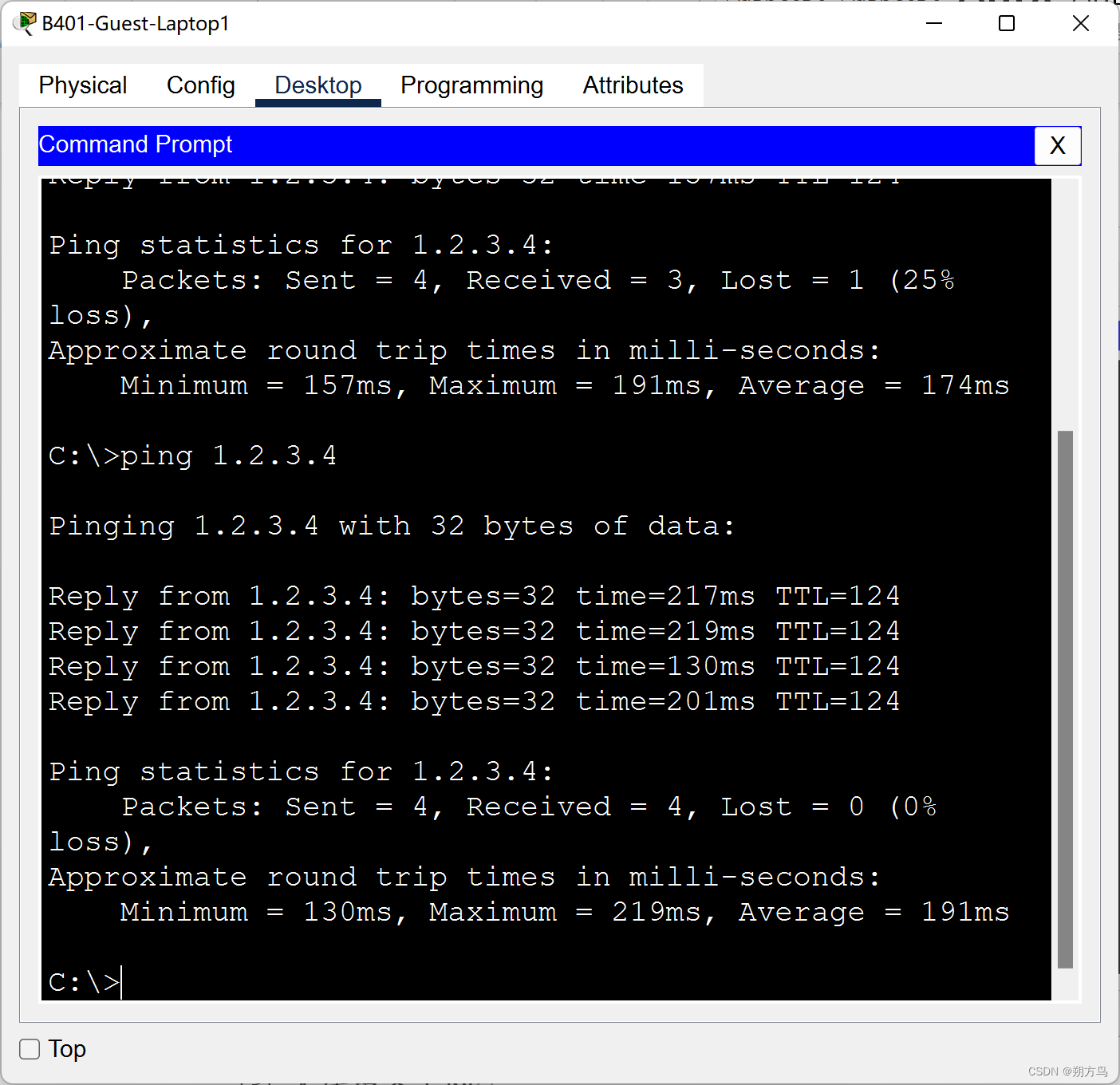The height and width of the screenshot is (1085, 1120).
Task: Switch to the Attributes tab
Action: click(x=633, y=85)
